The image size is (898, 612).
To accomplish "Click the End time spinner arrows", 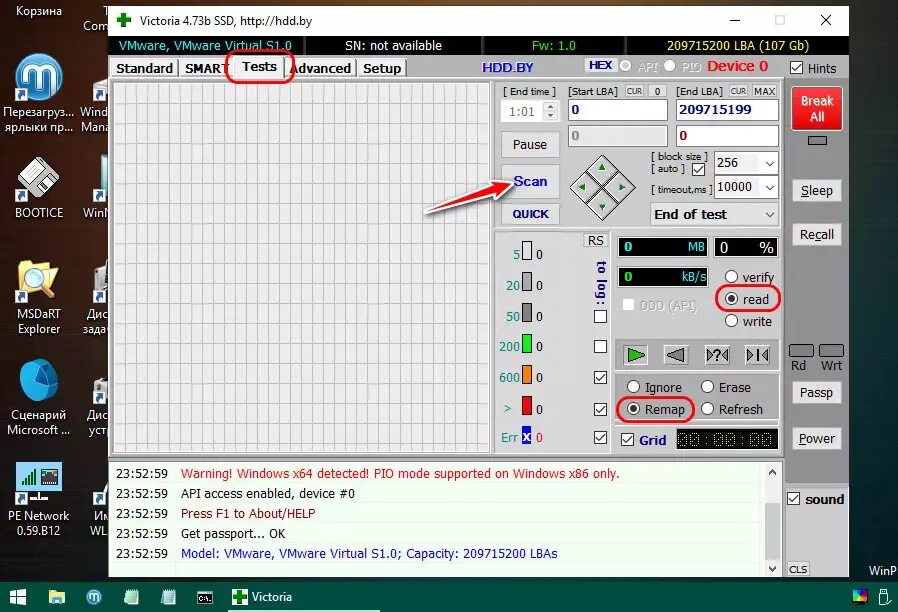I will 550,111.
